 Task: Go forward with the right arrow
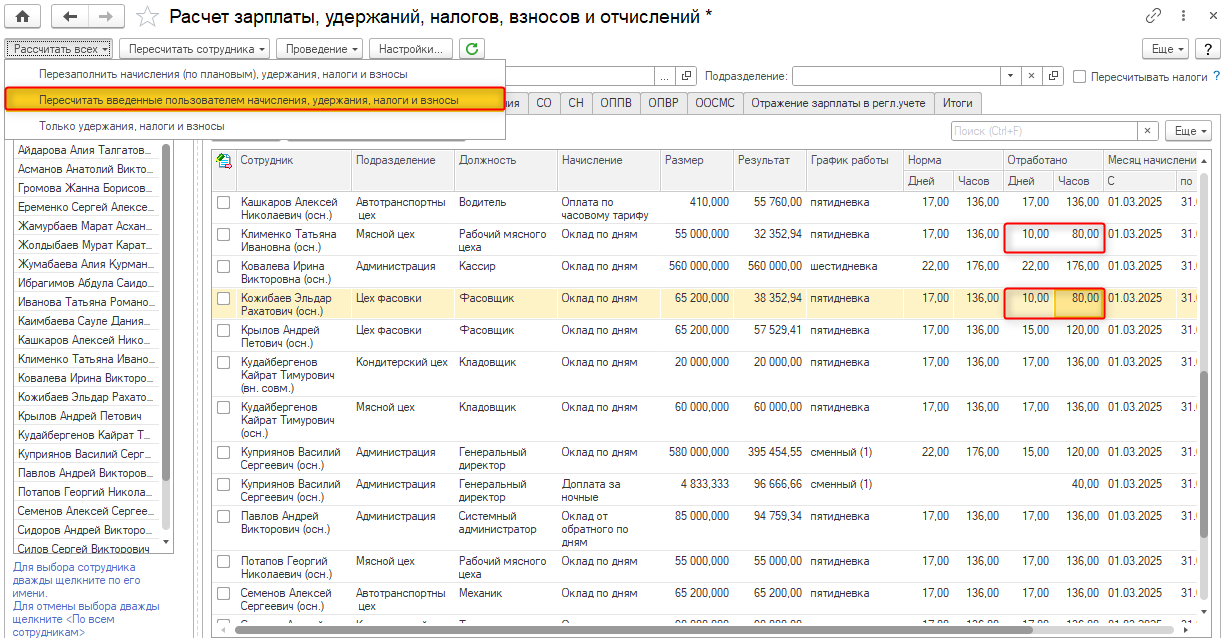click(x=106, y=16)
